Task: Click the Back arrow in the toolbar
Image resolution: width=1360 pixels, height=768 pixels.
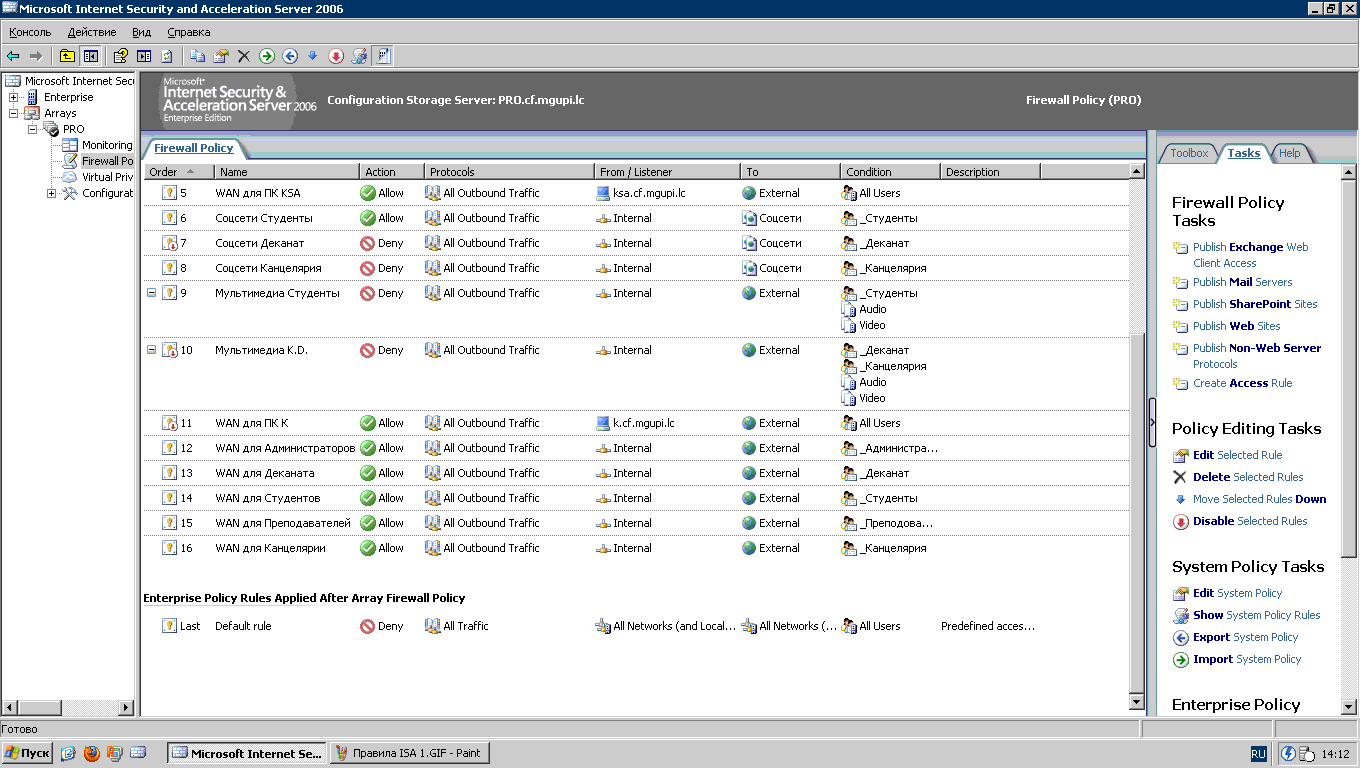Action: 13,56
